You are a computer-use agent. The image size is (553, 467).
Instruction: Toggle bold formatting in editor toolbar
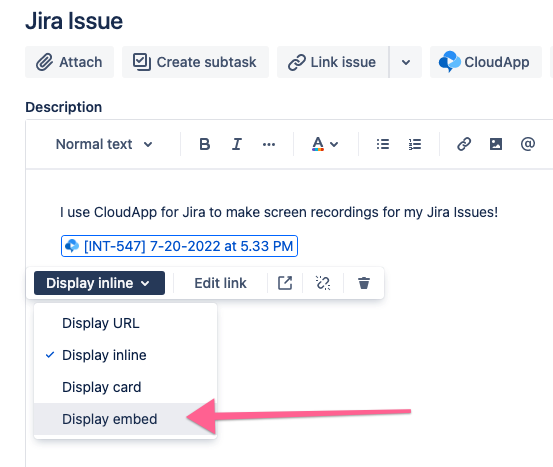pos(205,144)
